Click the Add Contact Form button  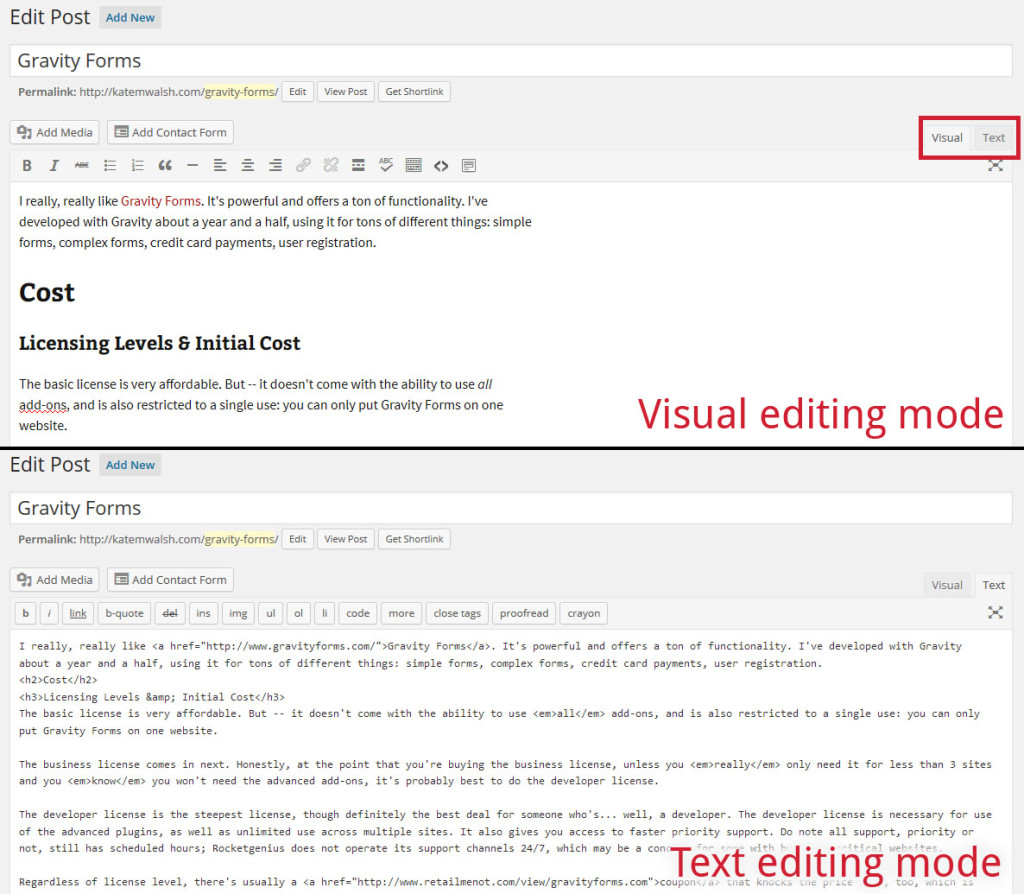click(170, 131)
